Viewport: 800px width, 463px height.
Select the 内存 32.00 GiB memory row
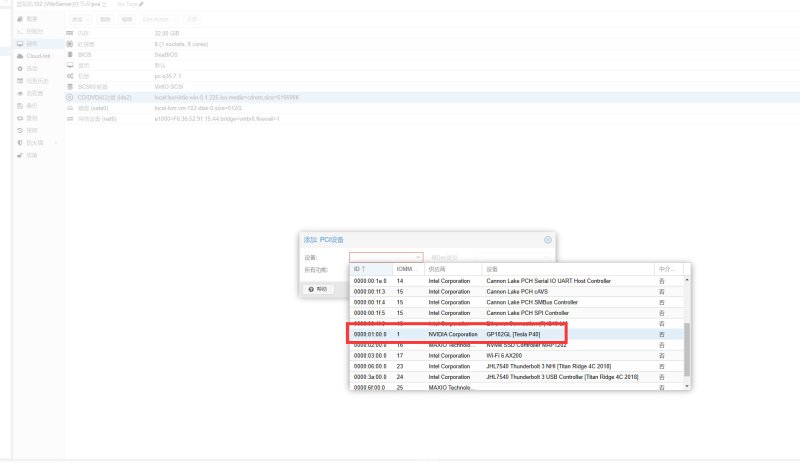(x=432, y=33)
